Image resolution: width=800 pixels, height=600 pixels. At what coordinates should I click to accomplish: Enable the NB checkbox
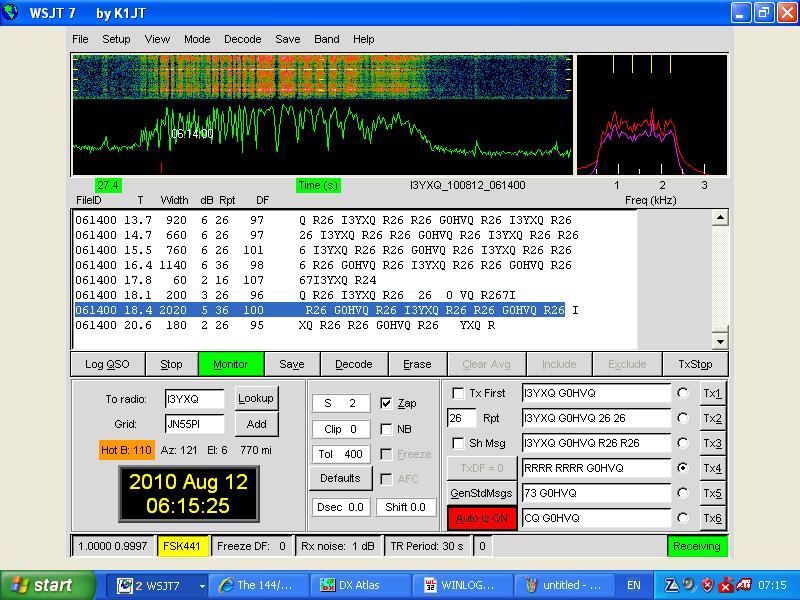(386, 429)
